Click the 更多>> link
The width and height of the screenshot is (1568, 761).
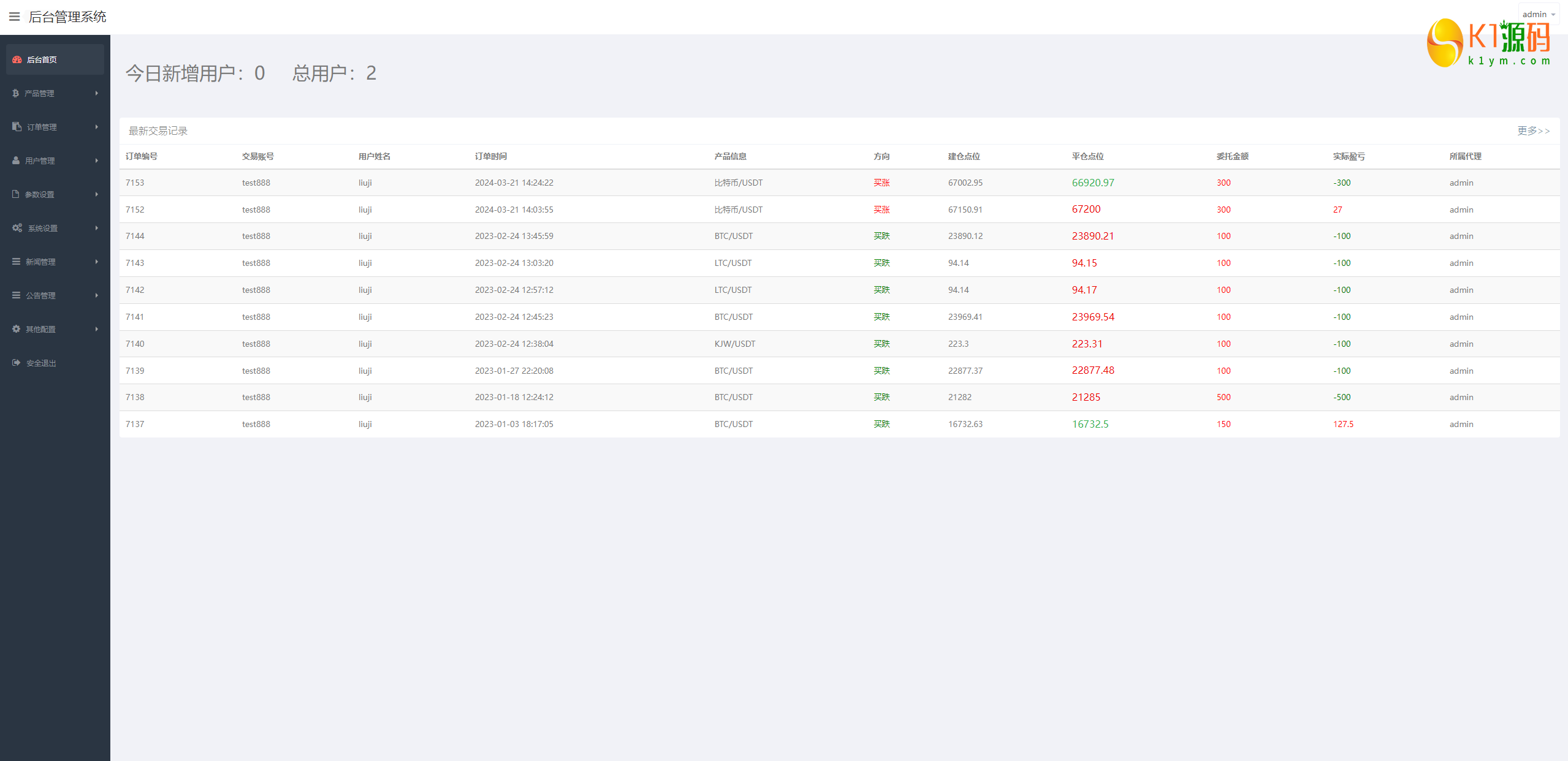pyautogui.click(x=1532, y=131)
